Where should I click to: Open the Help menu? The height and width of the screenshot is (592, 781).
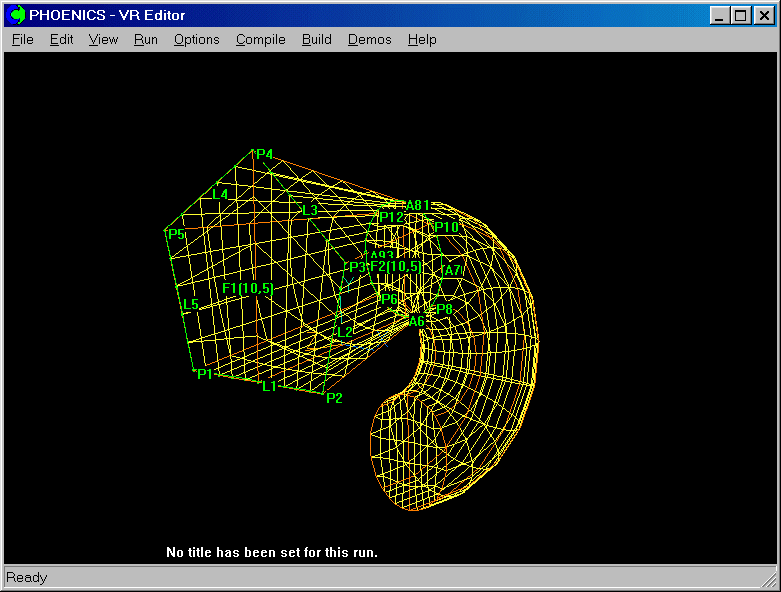pyautogui.click(x=422, y=40)
